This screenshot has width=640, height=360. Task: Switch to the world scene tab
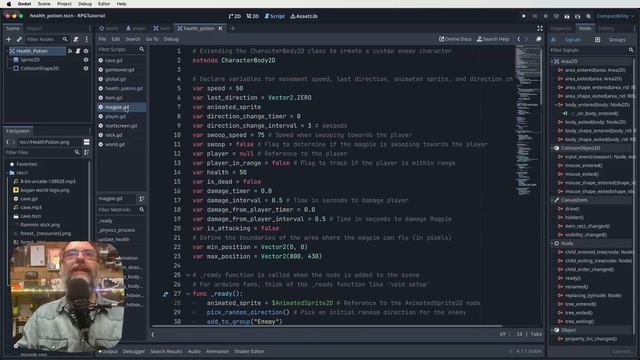(x=109, y=29)
